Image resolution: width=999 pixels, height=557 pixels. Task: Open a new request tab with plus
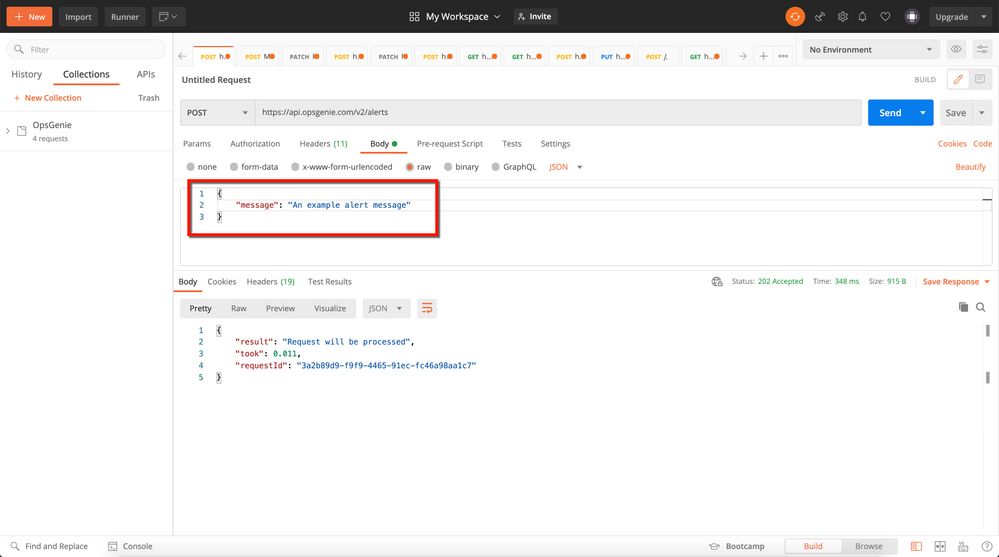[763, 56]
